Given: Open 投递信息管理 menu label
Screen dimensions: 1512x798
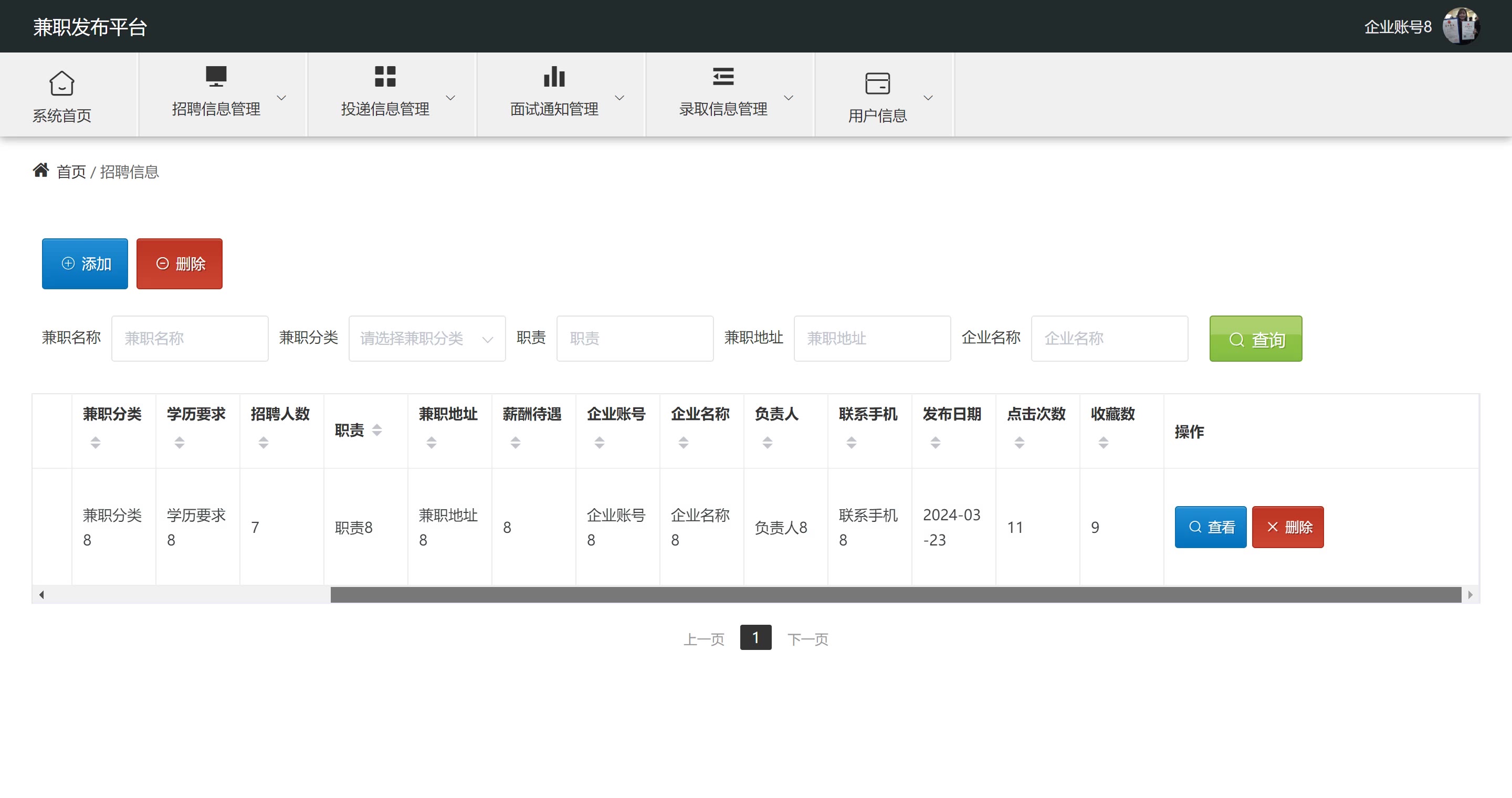Looking at the screenshot, I should pyautogui.click(x=385, y=109).
